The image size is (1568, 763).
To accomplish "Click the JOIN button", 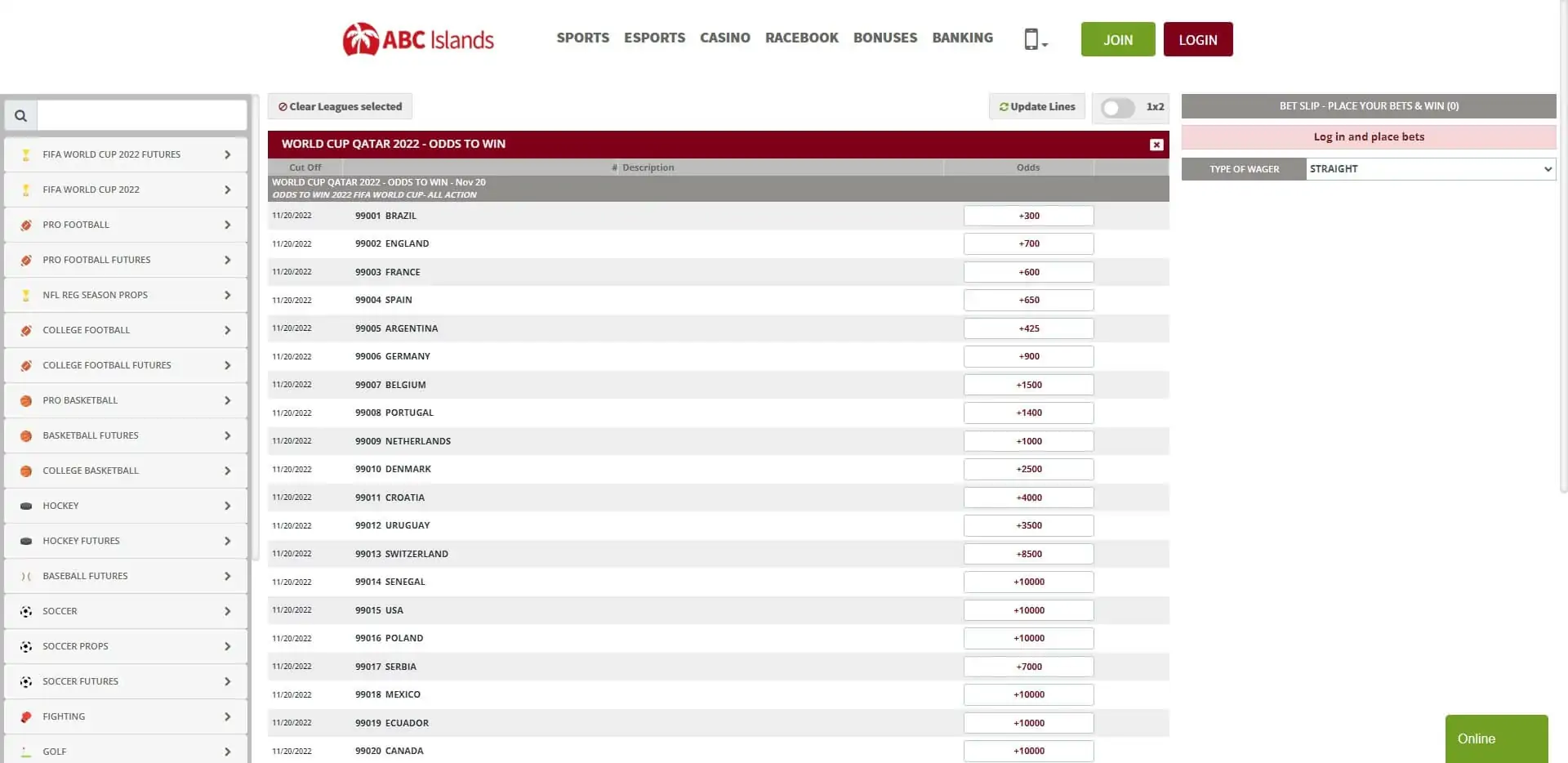I will [1117, 38].
